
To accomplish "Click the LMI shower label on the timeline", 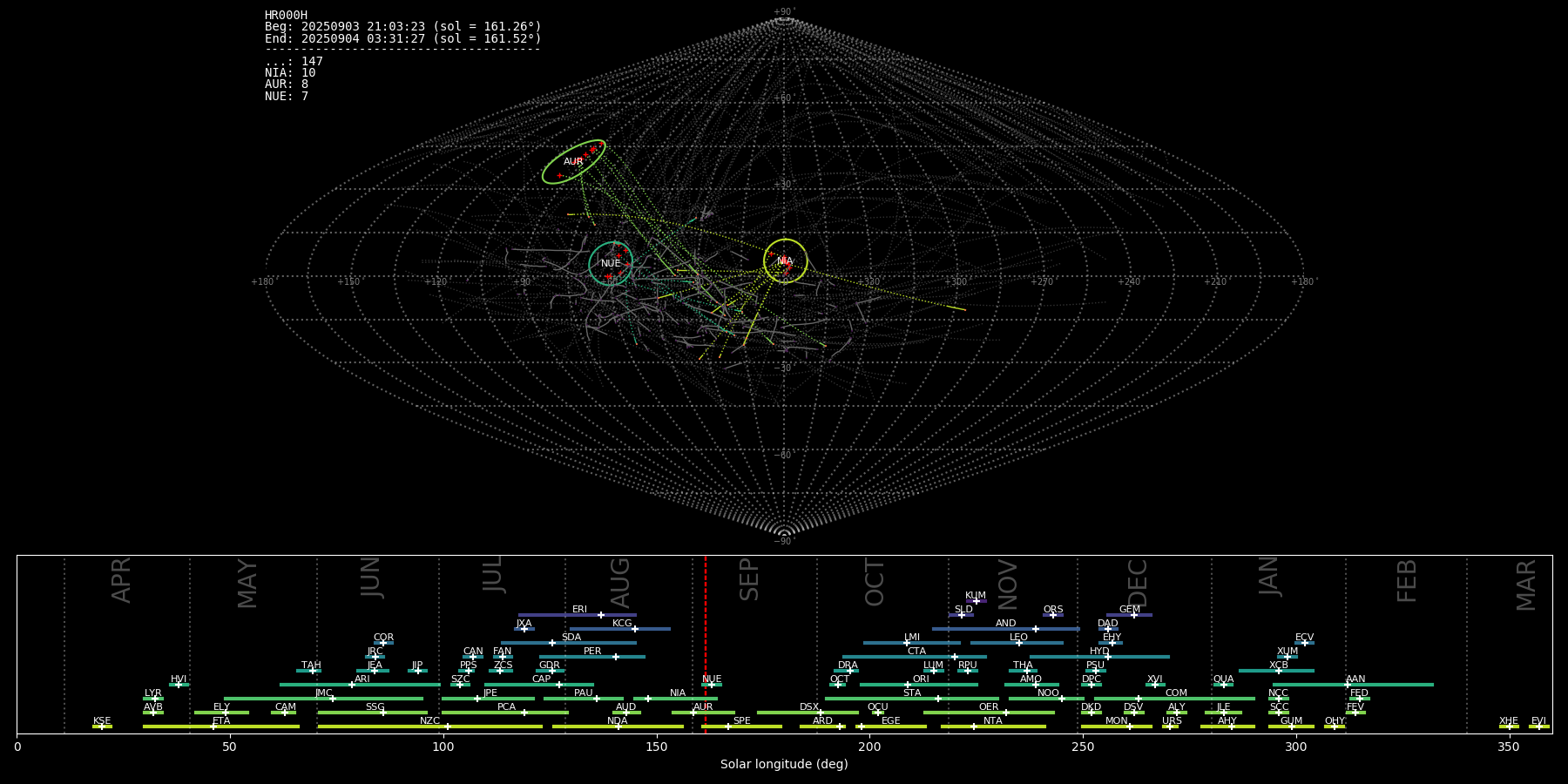I will click(x=912, y=638).
